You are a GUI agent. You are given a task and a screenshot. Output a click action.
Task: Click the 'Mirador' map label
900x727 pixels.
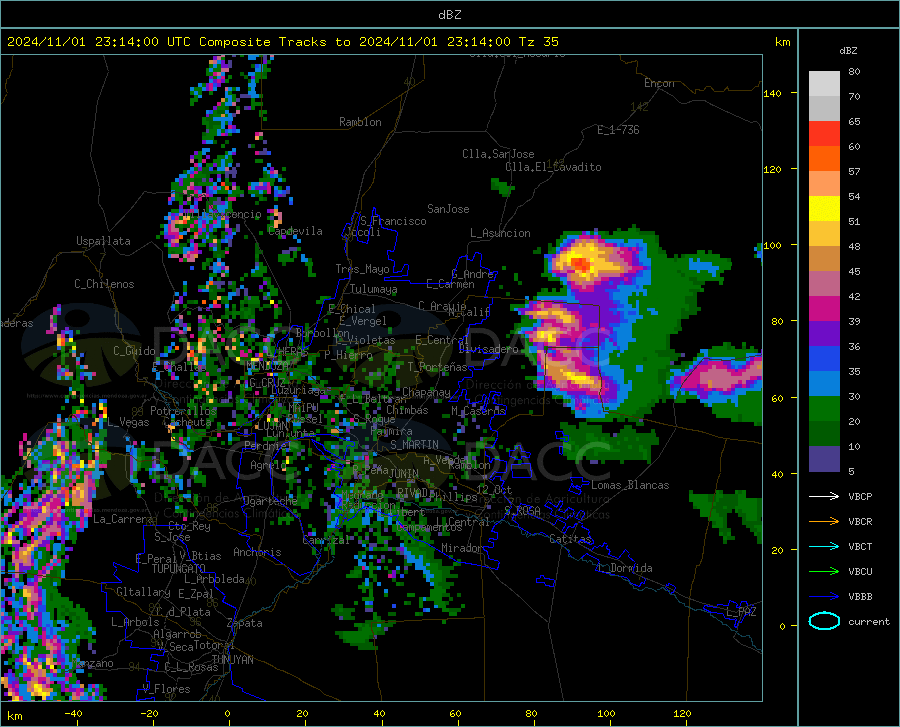click(461, 548)
